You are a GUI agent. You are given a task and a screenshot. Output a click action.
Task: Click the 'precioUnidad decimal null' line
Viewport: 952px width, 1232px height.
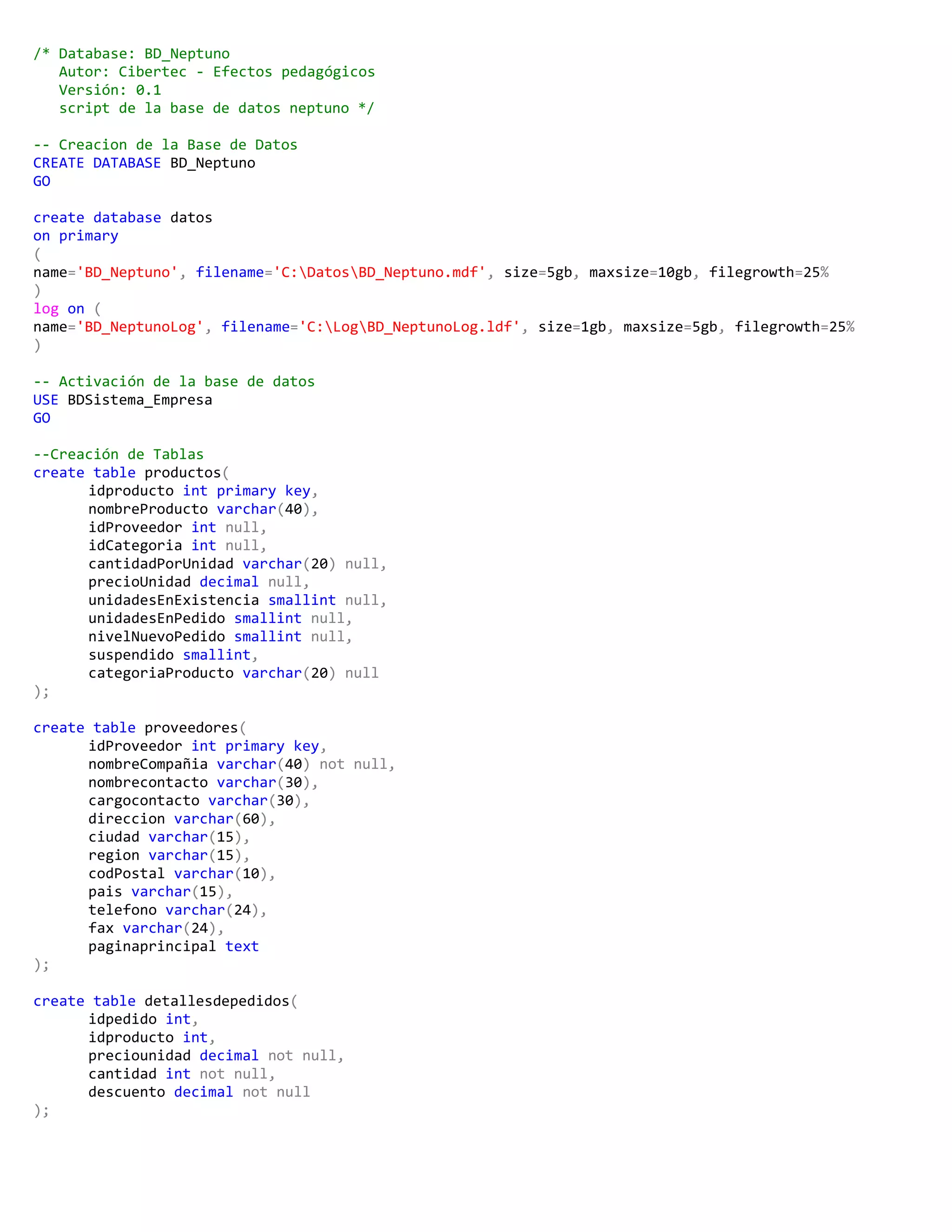(x=198, y=582)
